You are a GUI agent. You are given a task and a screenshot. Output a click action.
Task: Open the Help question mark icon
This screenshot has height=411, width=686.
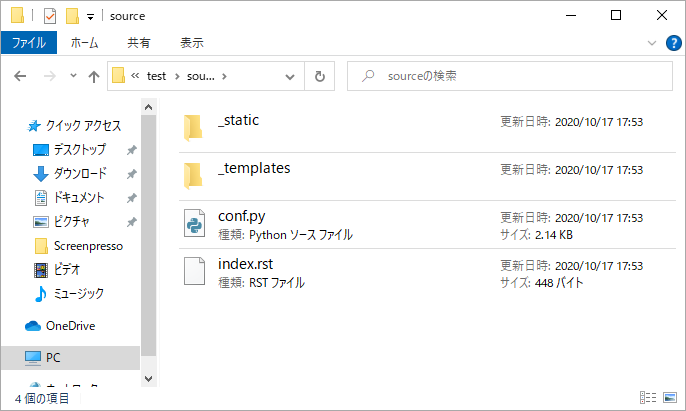673,43
